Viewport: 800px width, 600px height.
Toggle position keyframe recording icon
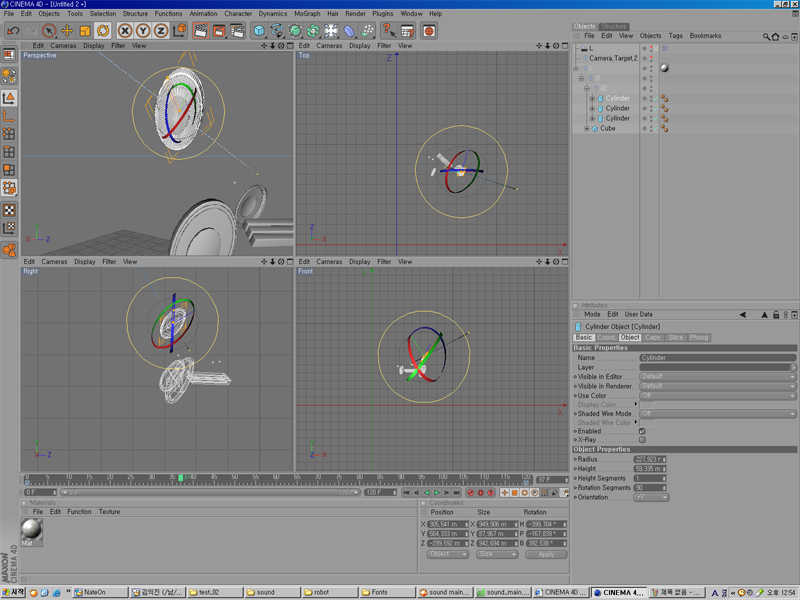point(505,493)
